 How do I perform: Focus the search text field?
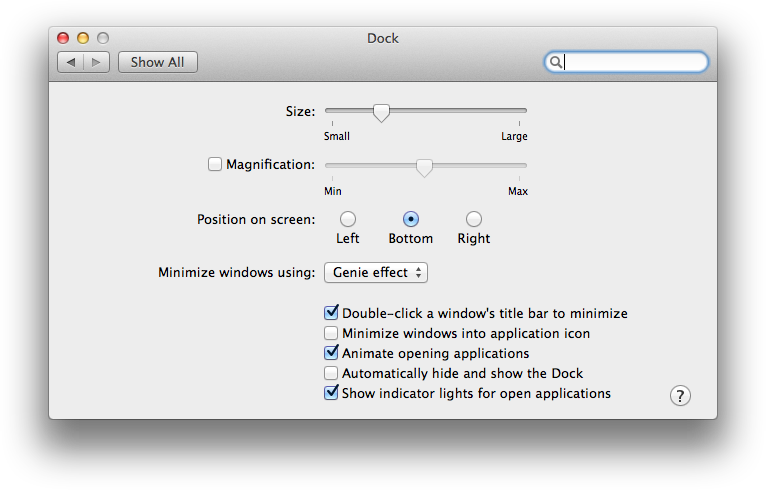[634, 62]
